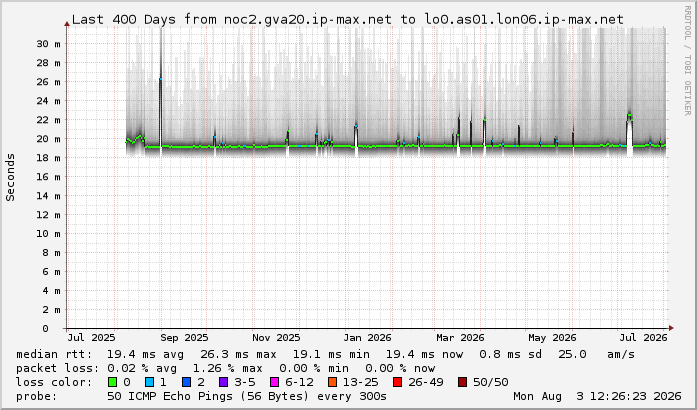Image resolution: width=697 pixels, height=410 pixels.
Task: Click the 'Seconds' y-axis label
Action: click(x=11, y=177)
